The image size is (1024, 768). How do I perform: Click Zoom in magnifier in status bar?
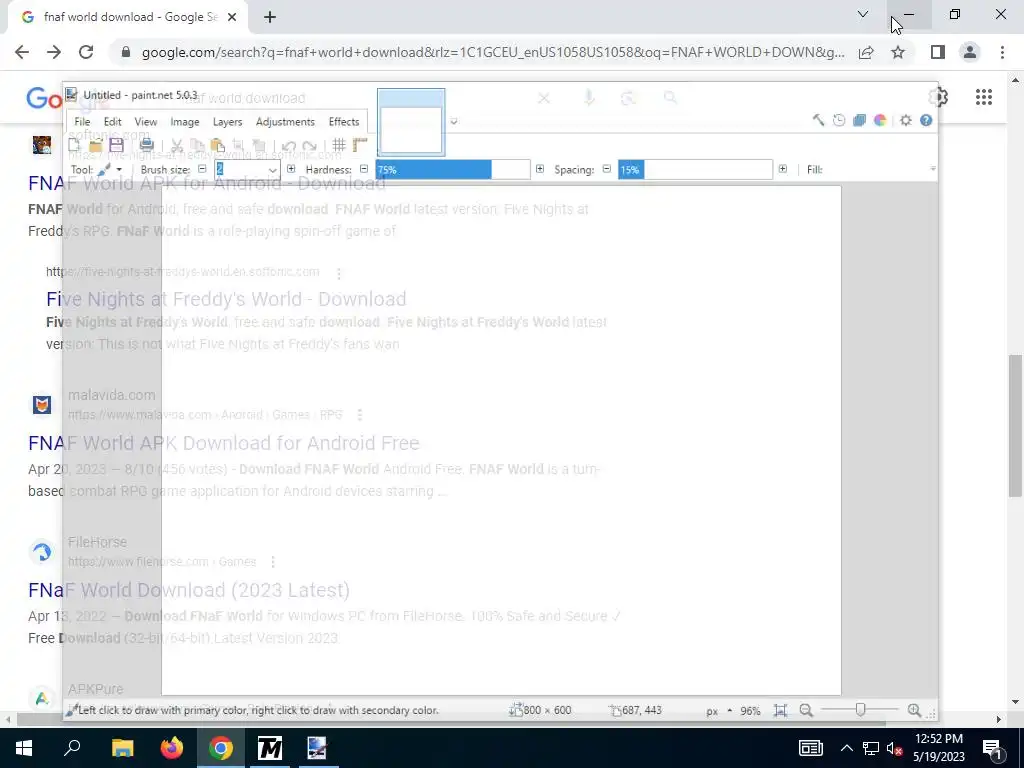914,711
